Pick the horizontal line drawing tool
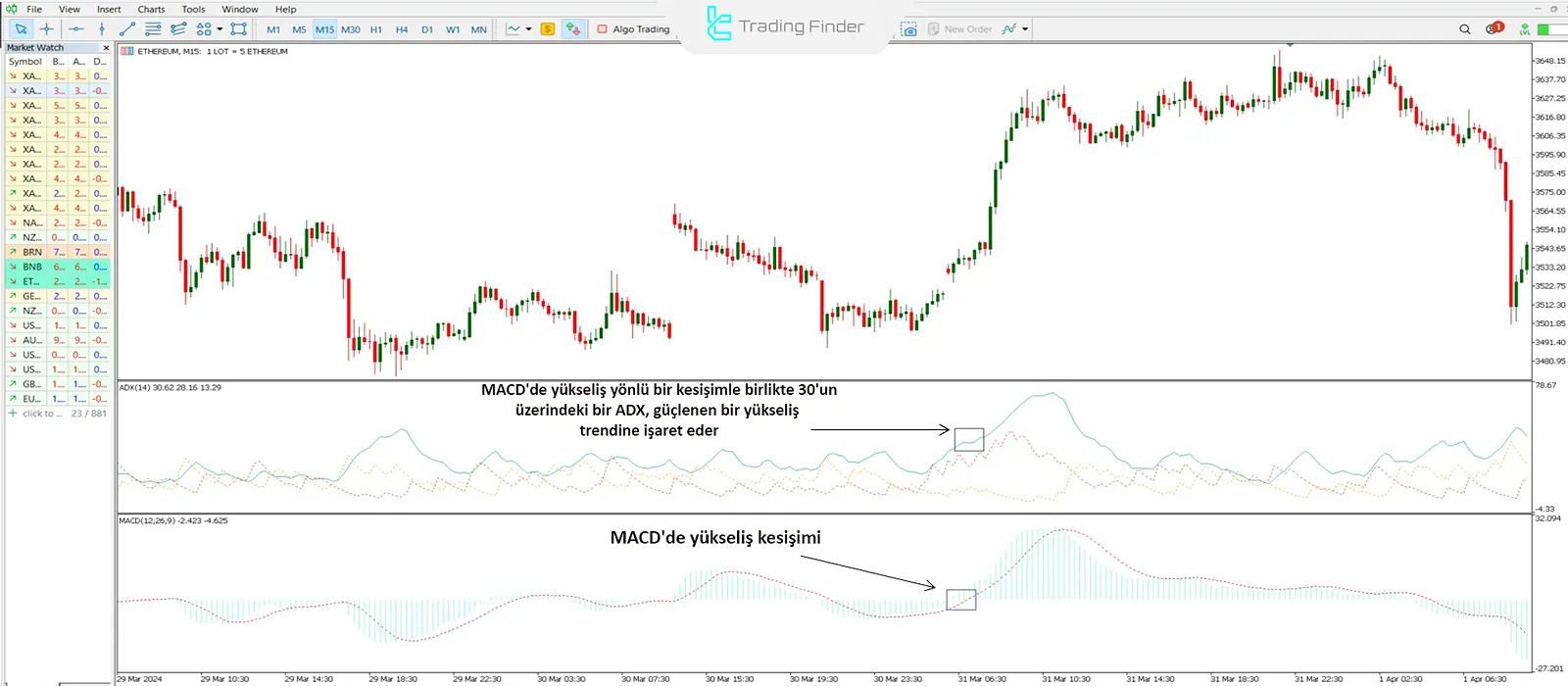 [x=76, y=29]
